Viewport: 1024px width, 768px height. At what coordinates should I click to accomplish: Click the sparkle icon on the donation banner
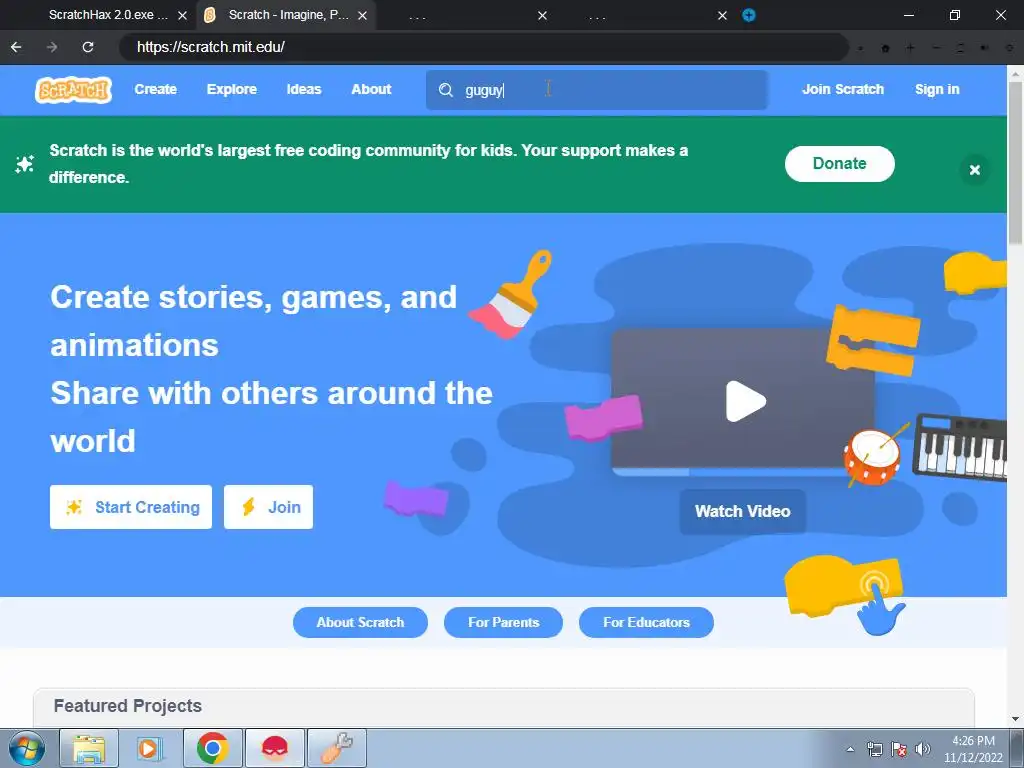[x=24, y=164]
